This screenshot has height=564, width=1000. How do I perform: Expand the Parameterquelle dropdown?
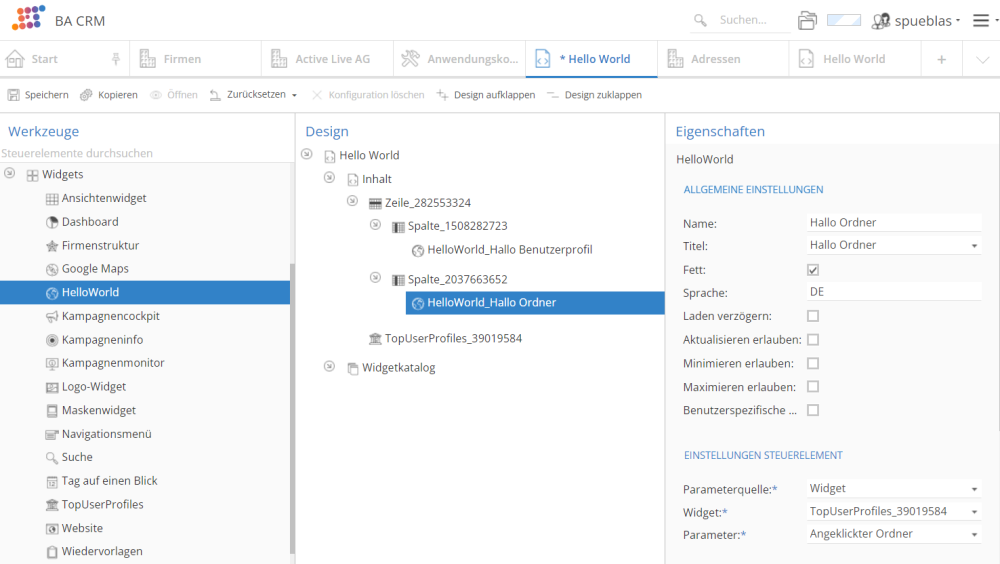pyautogui.click(x=974, y=490)
